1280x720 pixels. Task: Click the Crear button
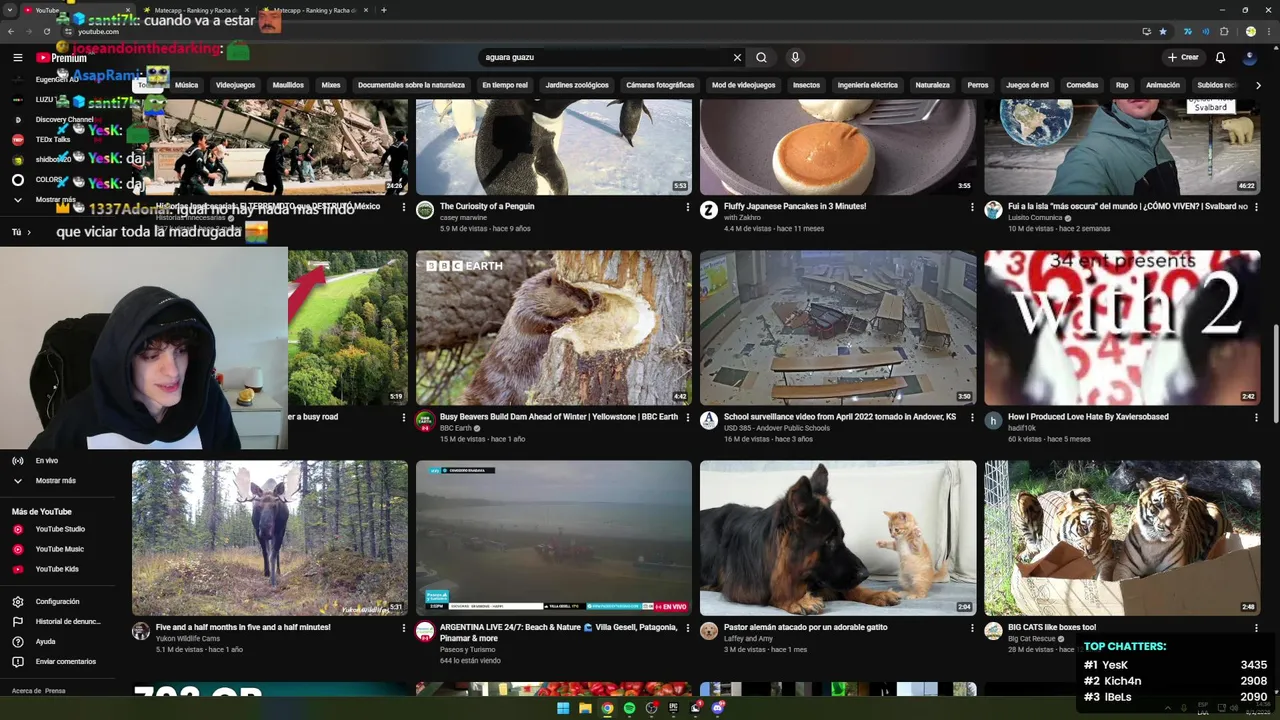1182,58
